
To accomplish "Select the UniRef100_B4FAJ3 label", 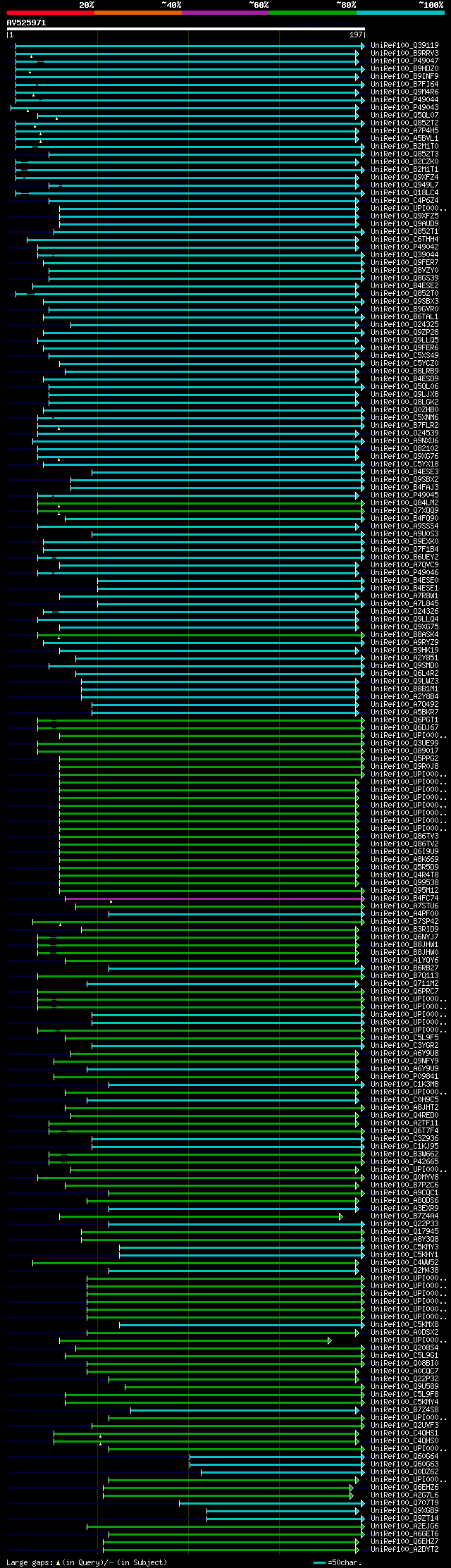I will pos(404,488).
